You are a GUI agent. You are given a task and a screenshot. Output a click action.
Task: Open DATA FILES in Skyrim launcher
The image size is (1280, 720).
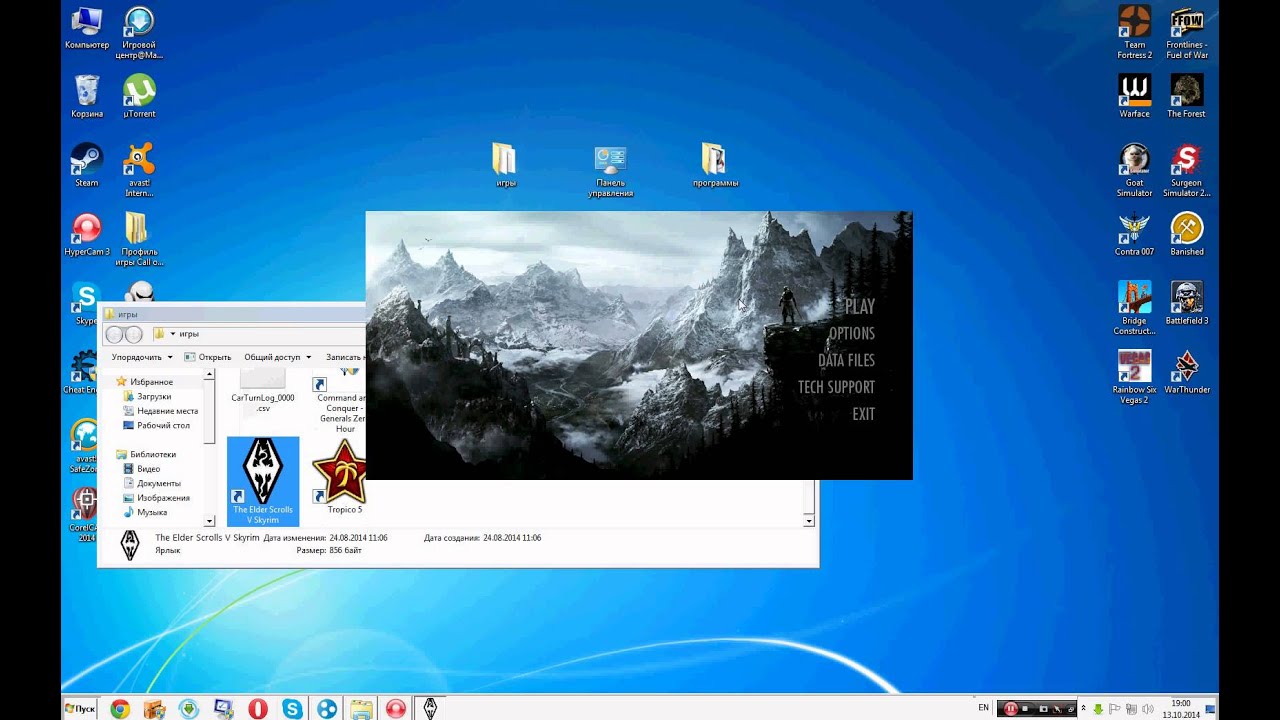pyautogui.click(x=846, y=360)
